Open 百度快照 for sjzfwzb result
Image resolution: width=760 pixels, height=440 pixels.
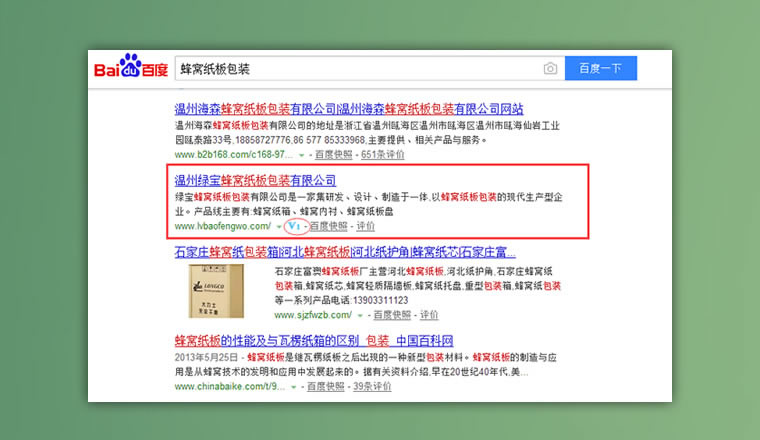point(392,315)
